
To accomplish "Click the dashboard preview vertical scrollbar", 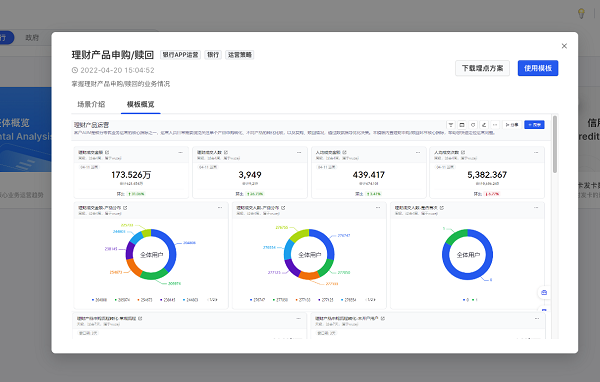I will click(x=555, y=145).
